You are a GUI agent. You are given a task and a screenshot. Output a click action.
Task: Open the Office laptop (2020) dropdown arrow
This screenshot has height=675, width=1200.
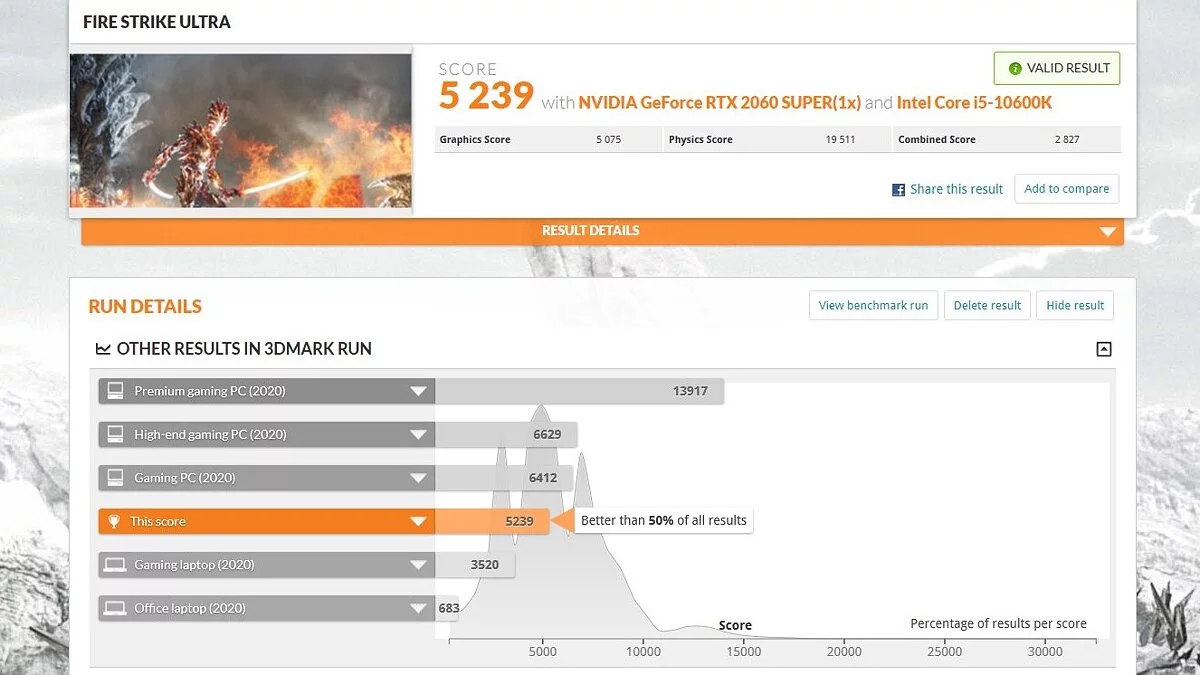coord(418,608)
